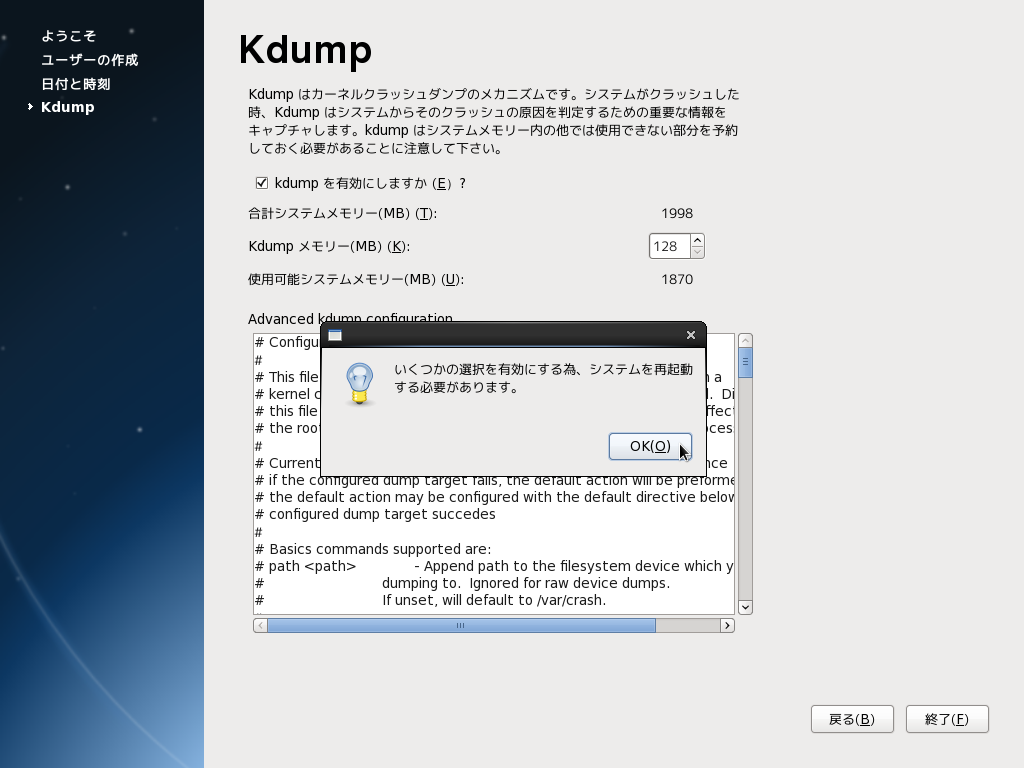1024x768 pixels.
Task: Click the OK button in the reboot dialog
Action: point(650,446)
